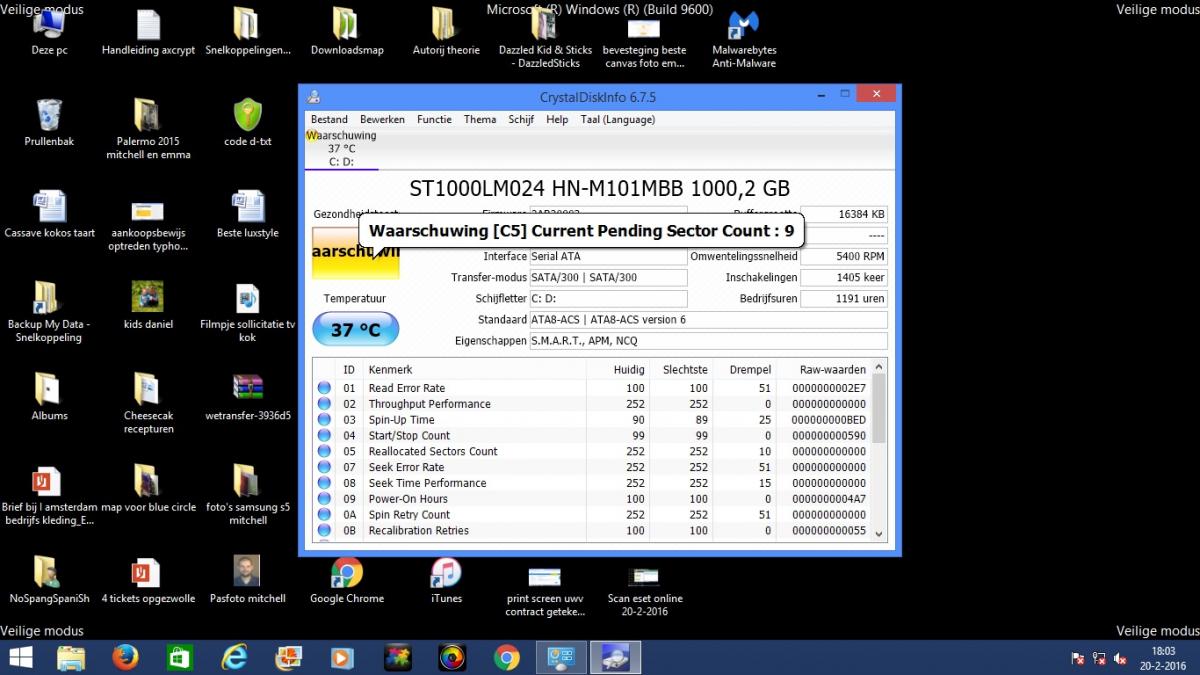Open the Taal (Language) menu

coord(618,119)
